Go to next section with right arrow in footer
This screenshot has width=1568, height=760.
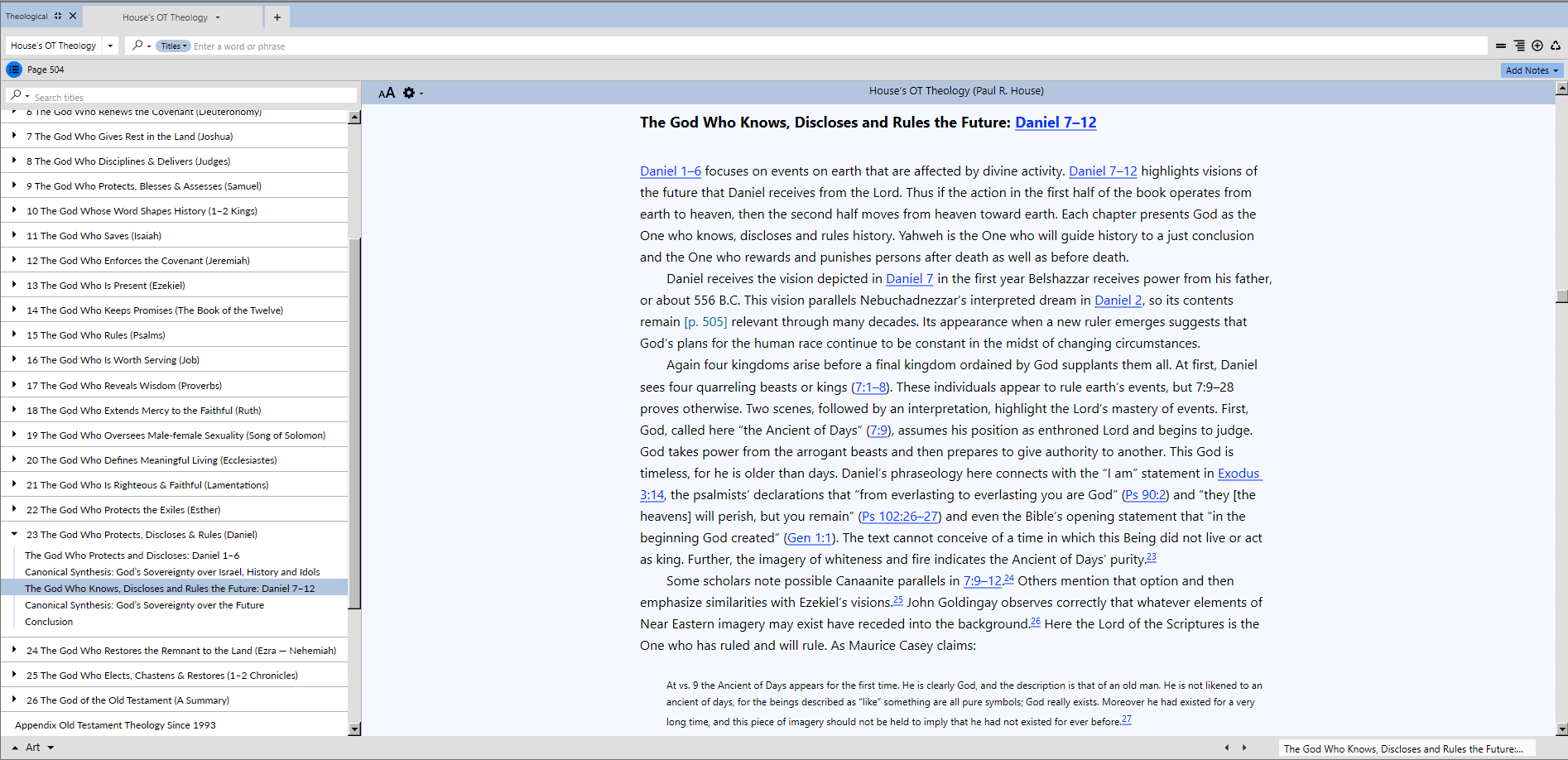click(1243, 748)
